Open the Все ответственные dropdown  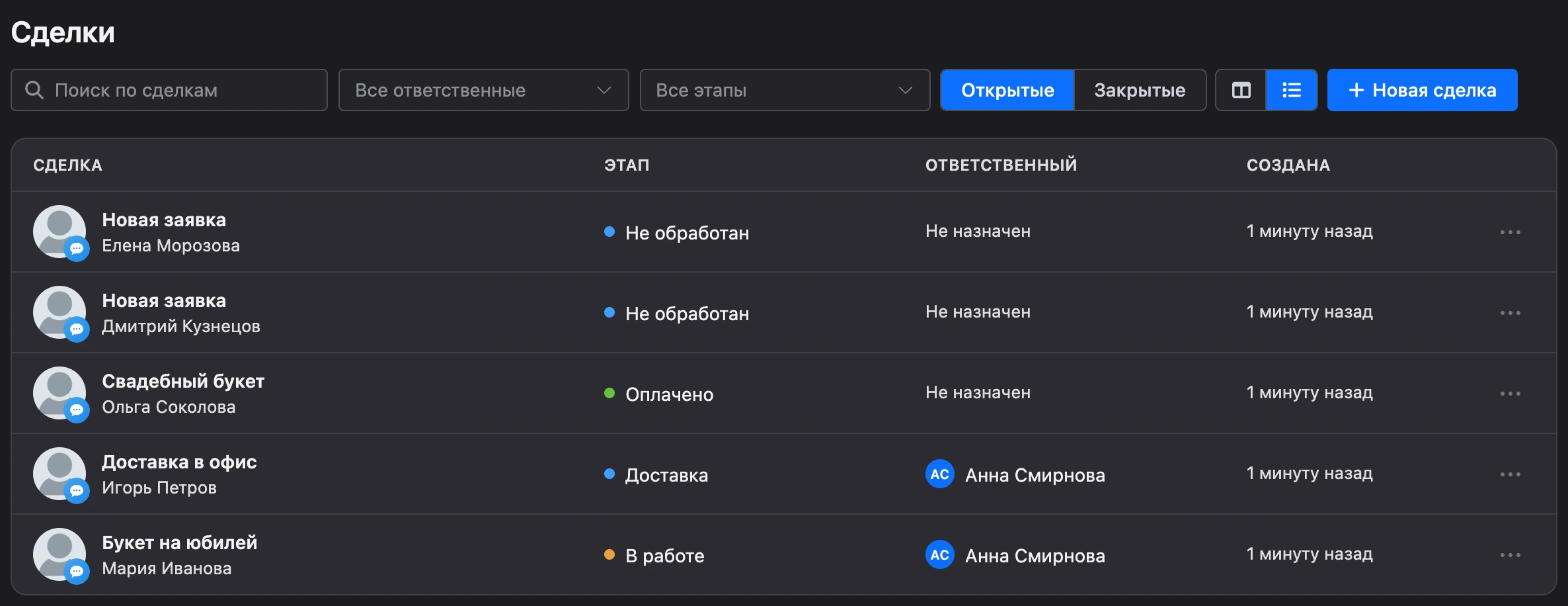483,90
